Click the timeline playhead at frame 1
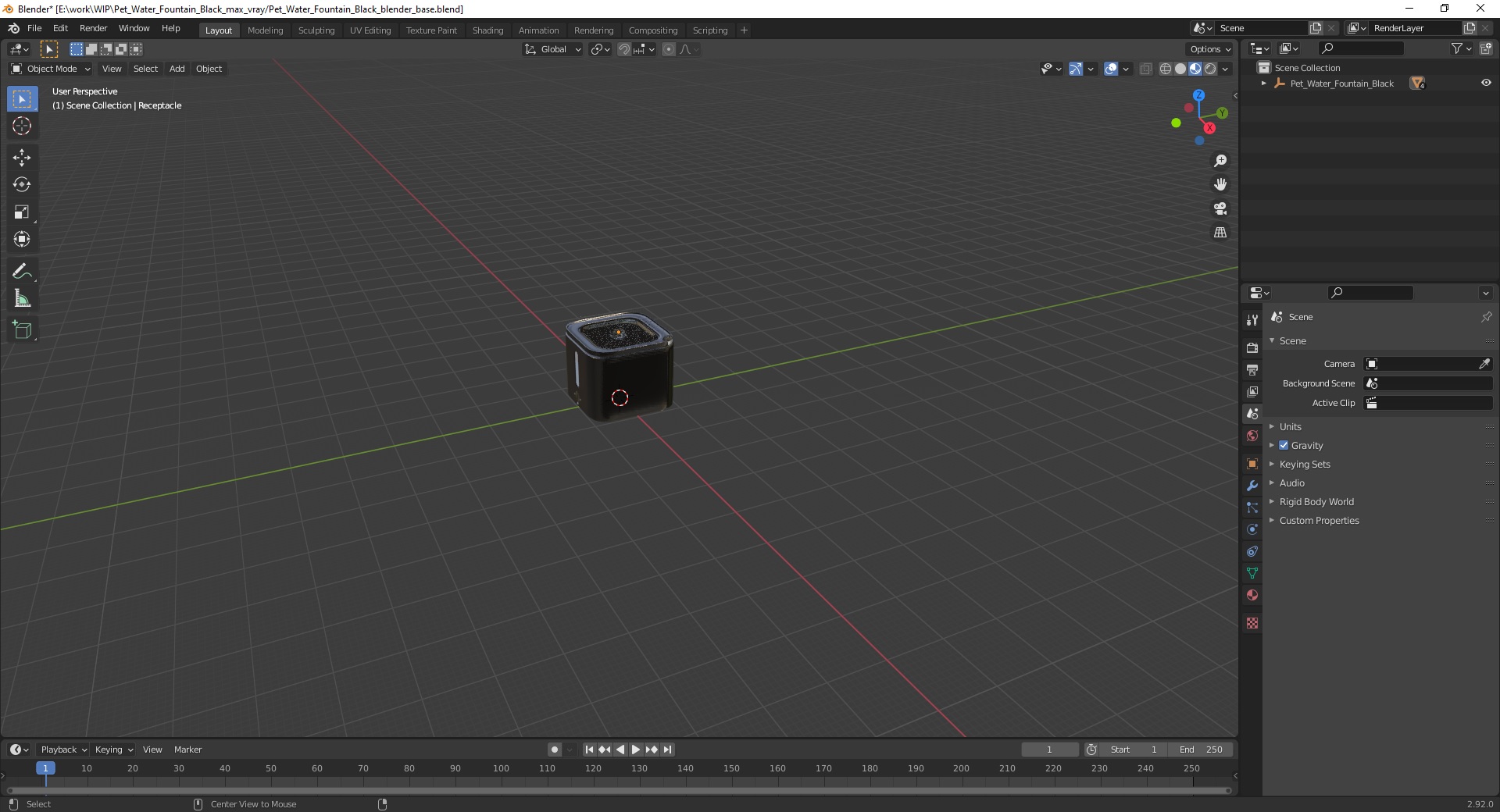Screen dimensions: 1500x812 click(45, 768)
